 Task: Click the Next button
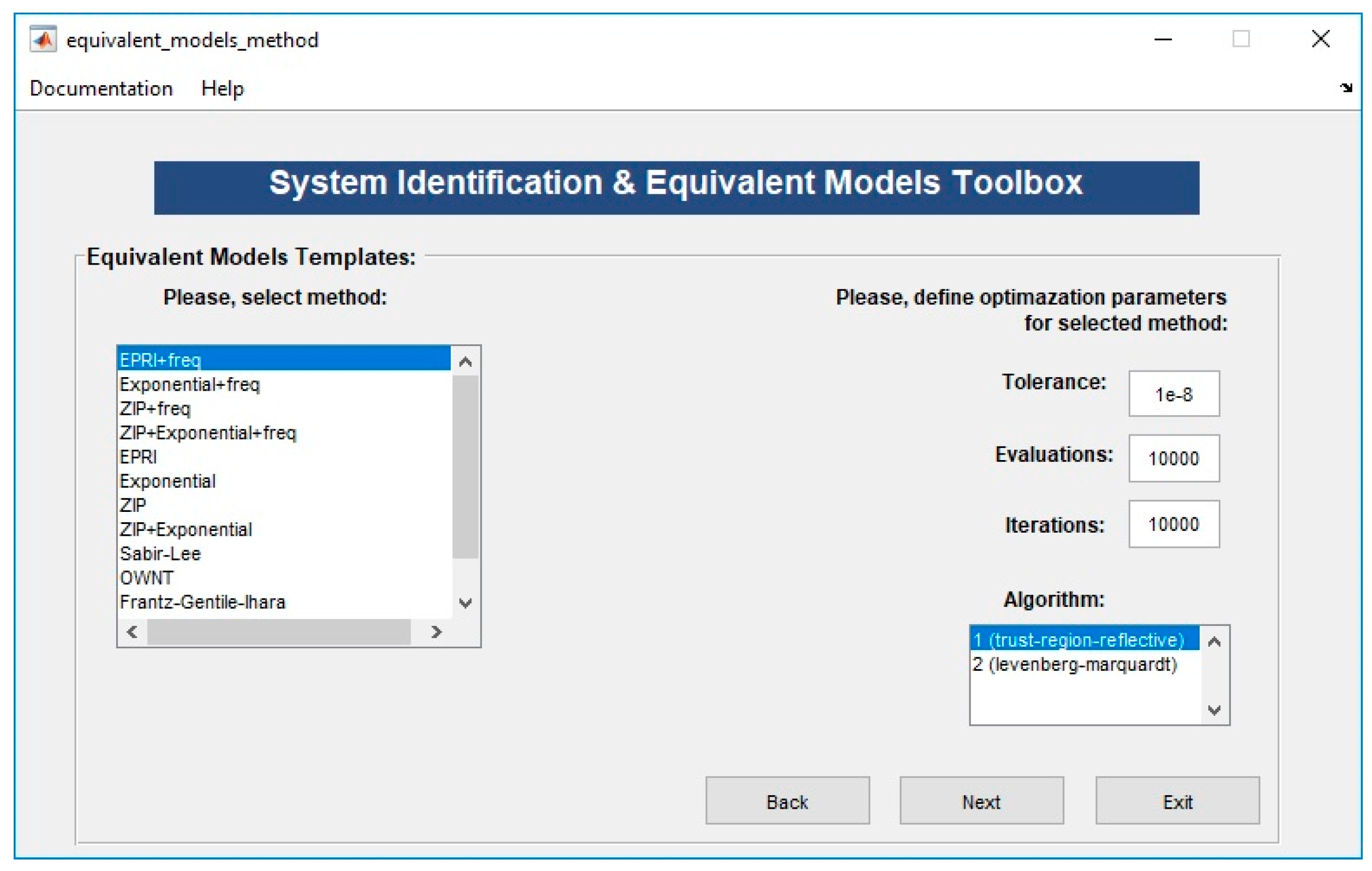pyautogui.click(x=981, y=802)
